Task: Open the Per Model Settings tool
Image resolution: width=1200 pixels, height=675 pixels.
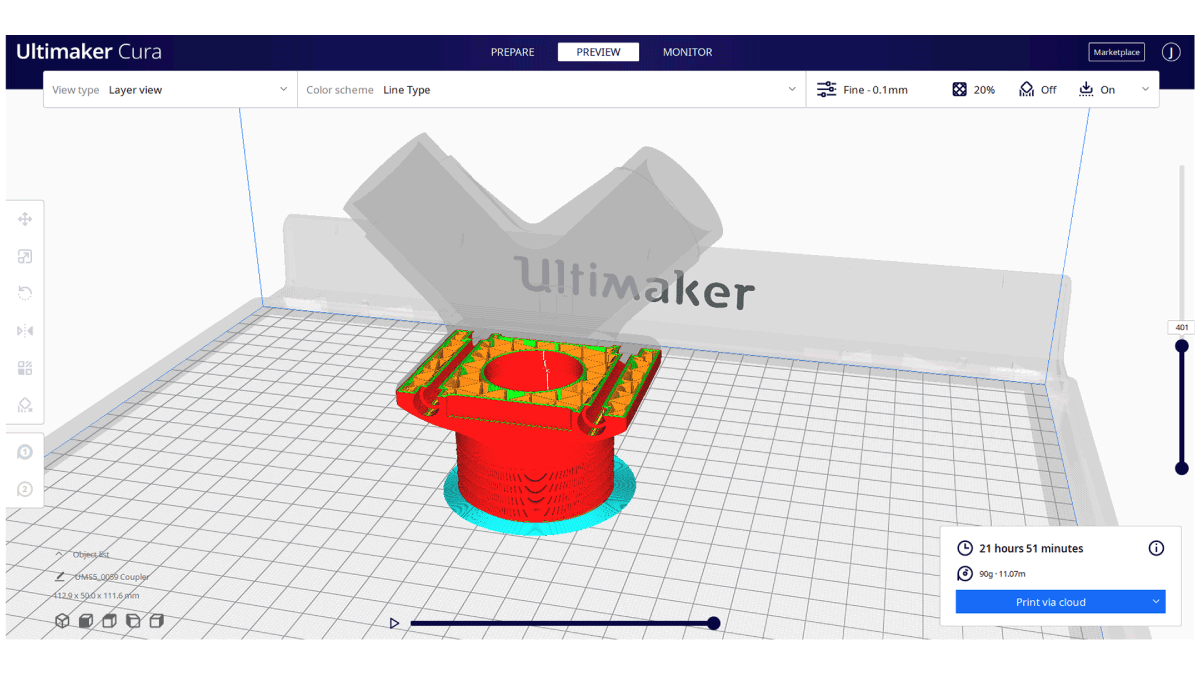Action: [25, 368]
